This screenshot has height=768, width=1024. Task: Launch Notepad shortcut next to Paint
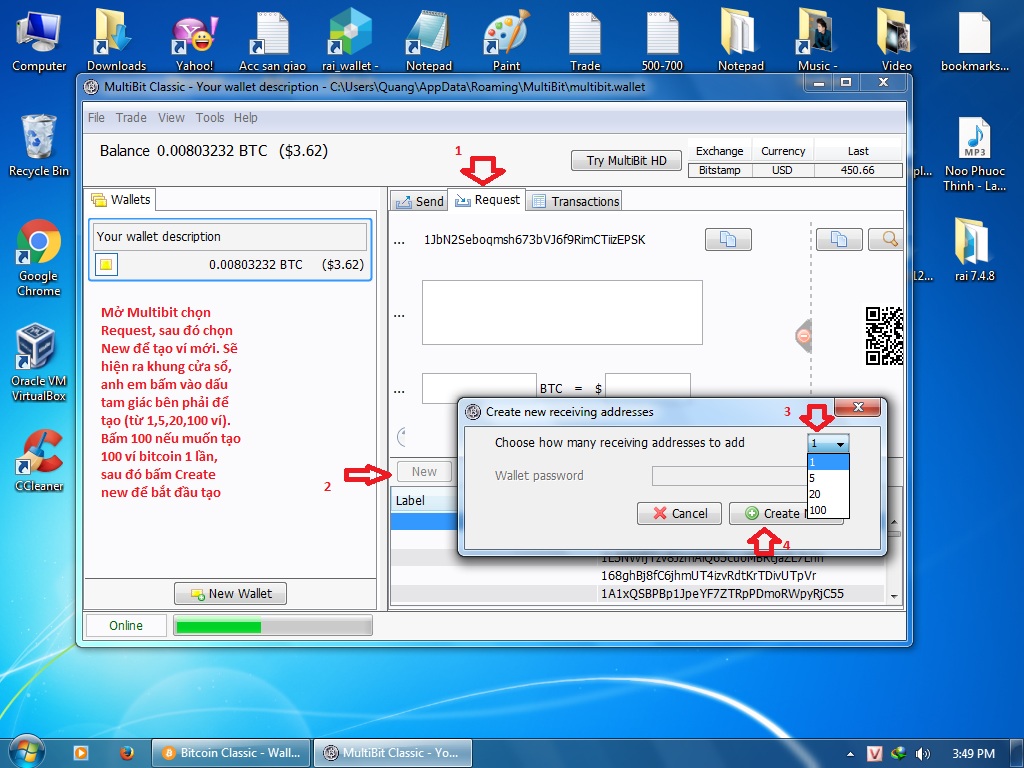[428, 40]
